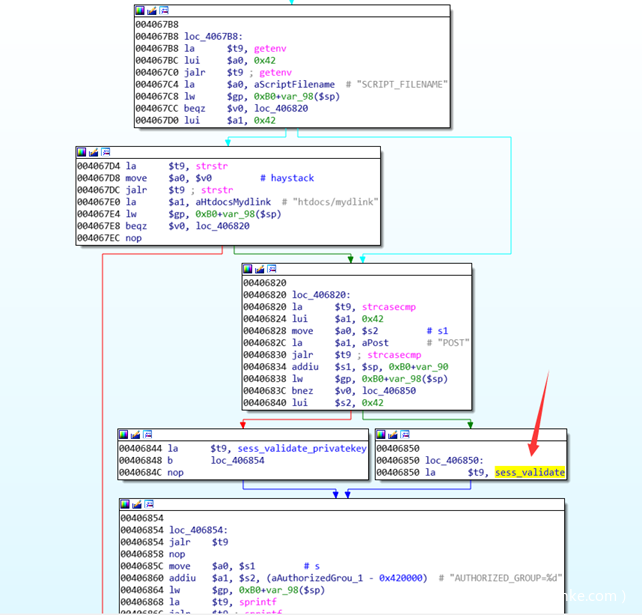Click "AUTHORIZED_GROUP=%d" string comment
Viewport: 642px width, 615px height.
pos(506,578)
